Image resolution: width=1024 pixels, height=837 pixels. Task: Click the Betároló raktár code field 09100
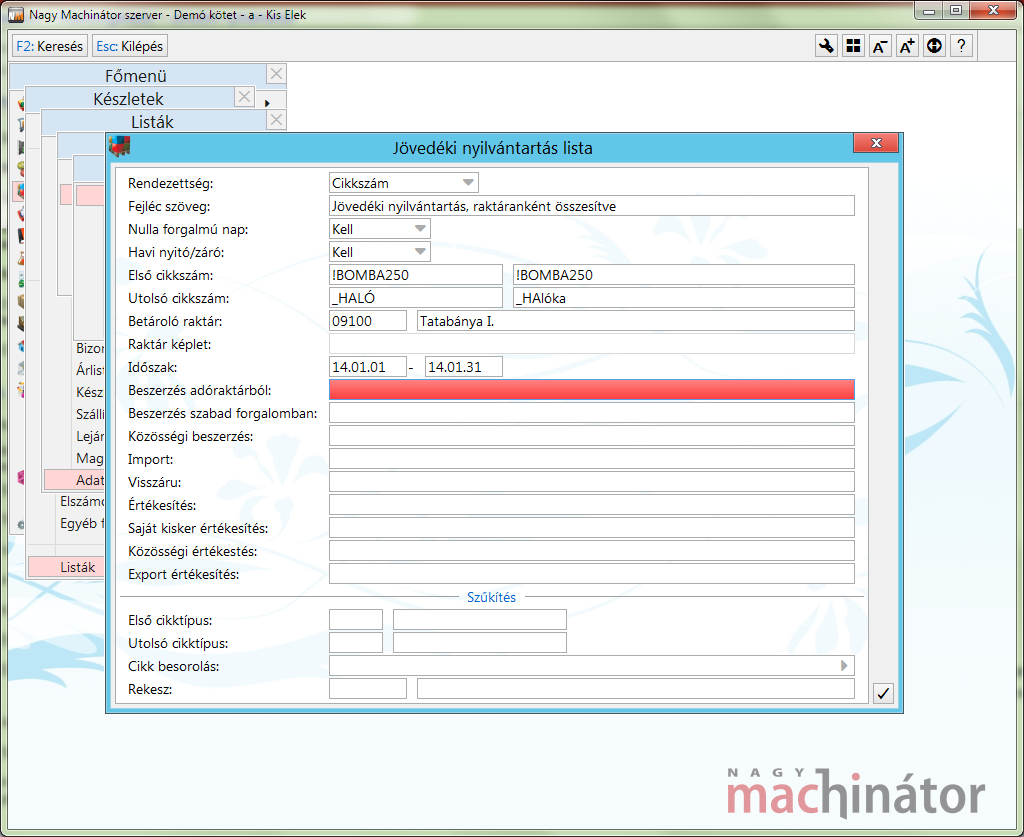[x=368, y=321]
